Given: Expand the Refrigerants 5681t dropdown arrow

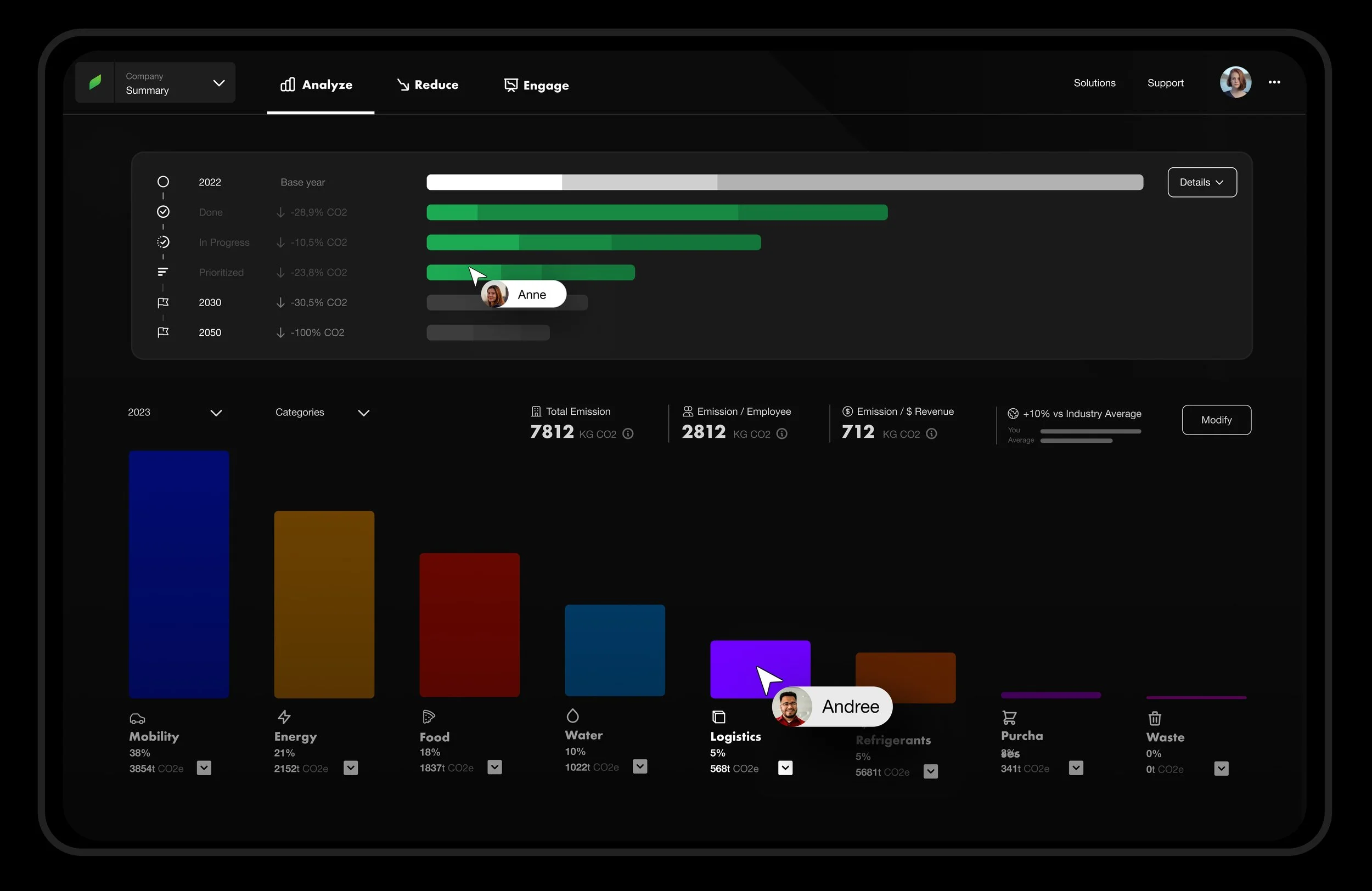Looking at the screenshot, I should tap(930, 772).
